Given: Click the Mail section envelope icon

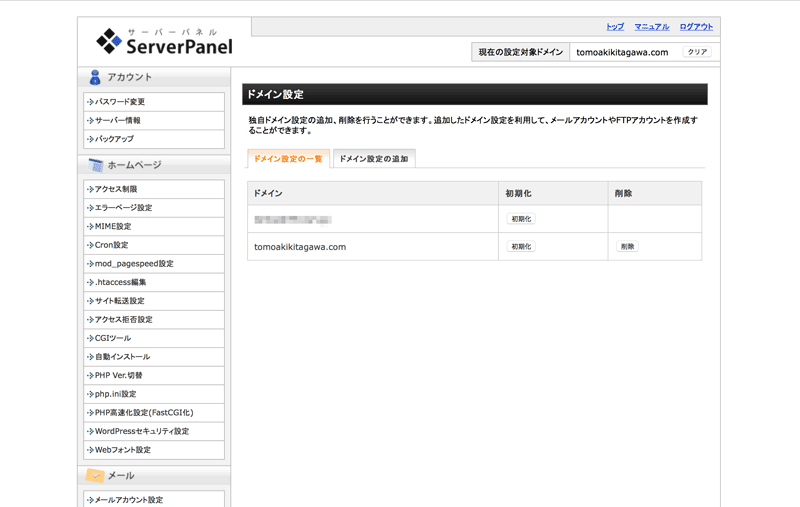Looking at the screenshot, I should pos(95,475).
